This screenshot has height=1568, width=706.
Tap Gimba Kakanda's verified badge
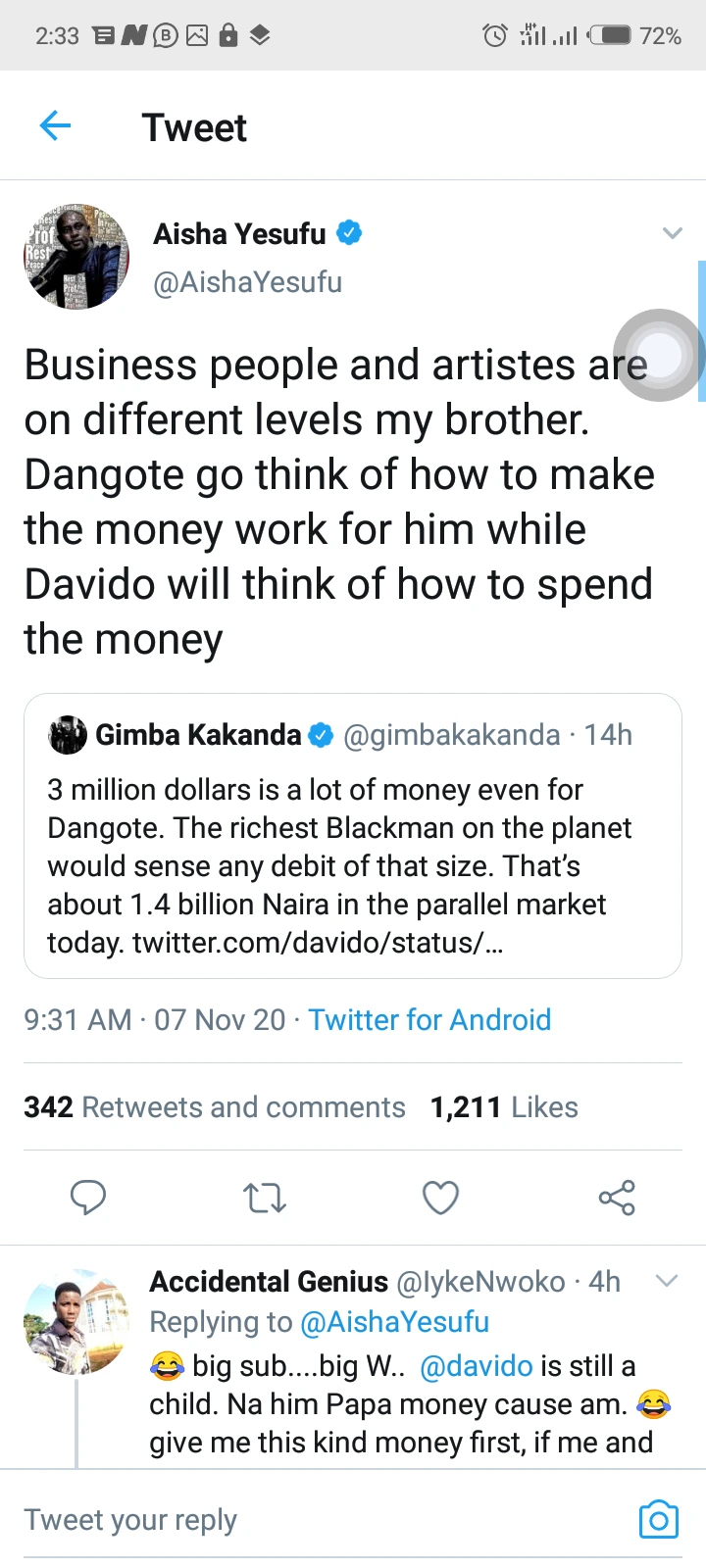(321, 735)
